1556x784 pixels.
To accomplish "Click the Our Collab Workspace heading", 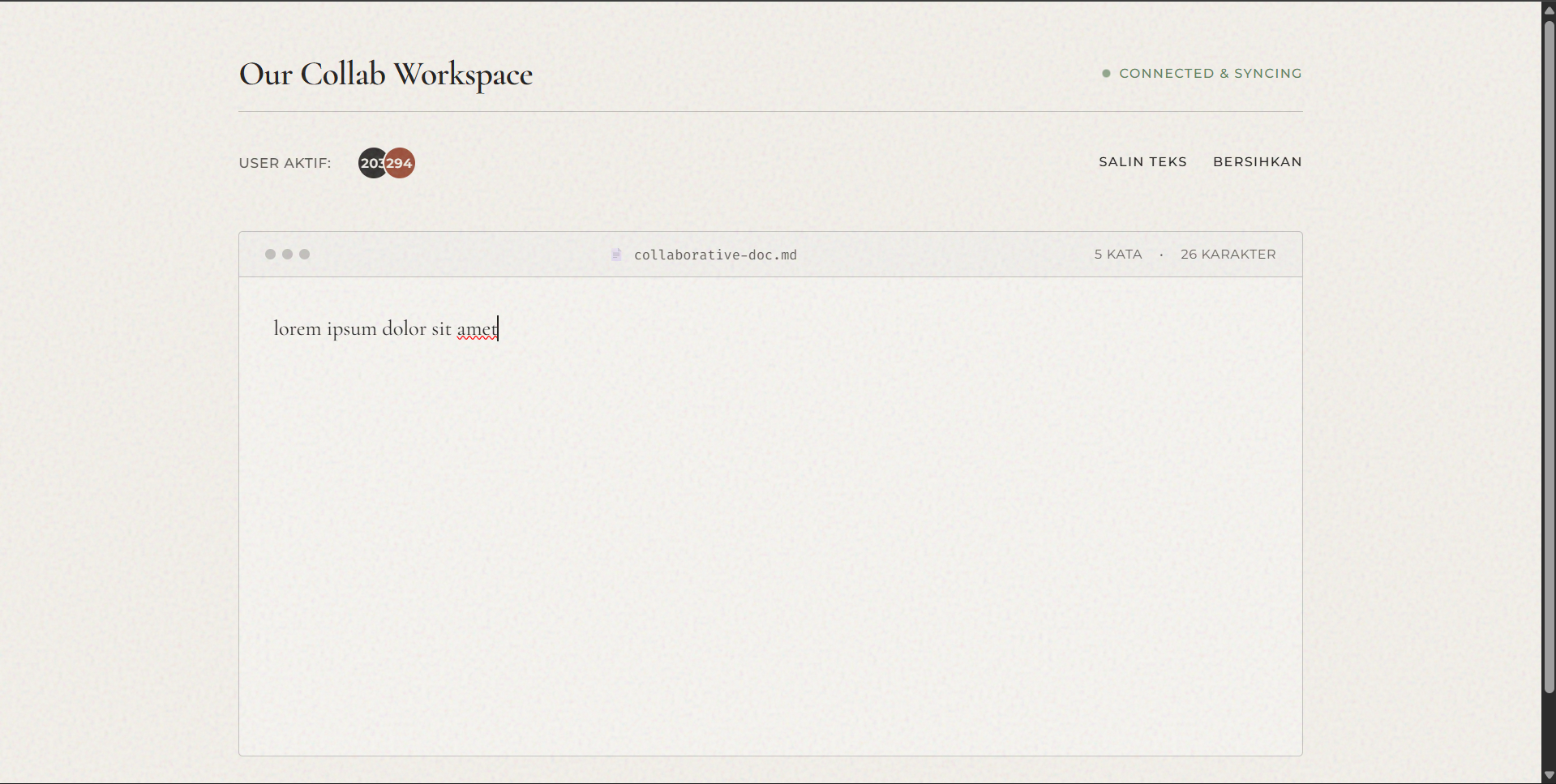I will click(386, 75).
